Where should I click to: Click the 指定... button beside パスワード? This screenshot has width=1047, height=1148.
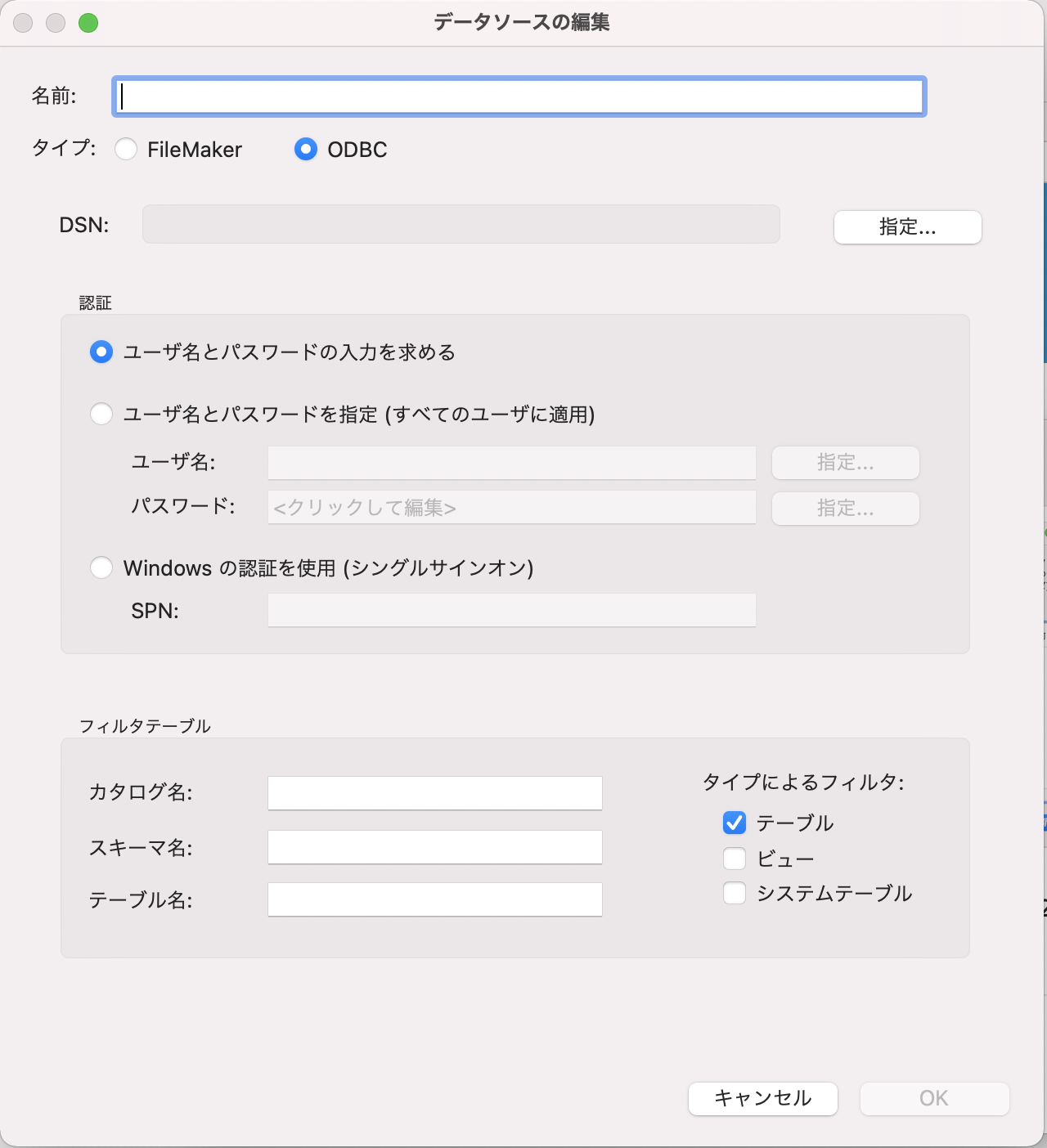(x=845, y=509)
